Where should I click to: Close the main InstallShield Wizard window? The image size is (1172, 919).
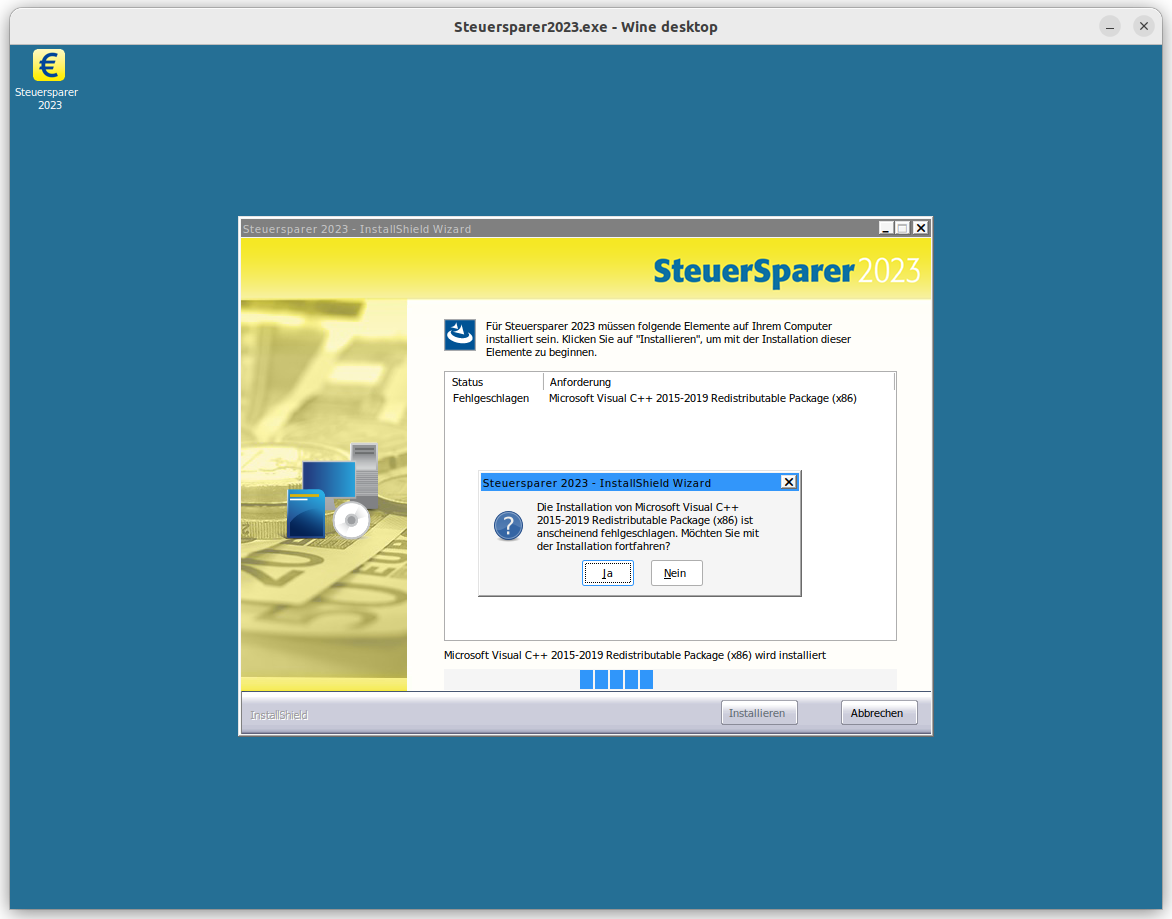(921, 228)
